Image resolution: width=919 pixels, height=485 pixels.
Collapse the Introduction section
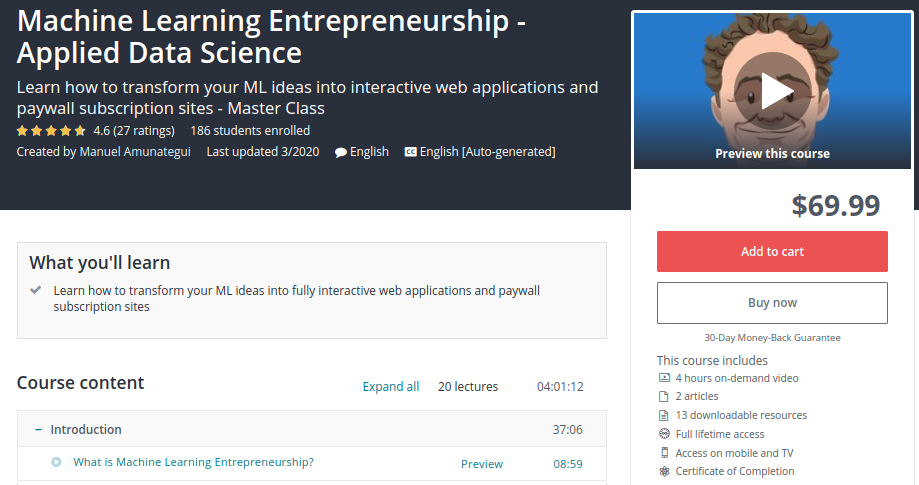38,429
